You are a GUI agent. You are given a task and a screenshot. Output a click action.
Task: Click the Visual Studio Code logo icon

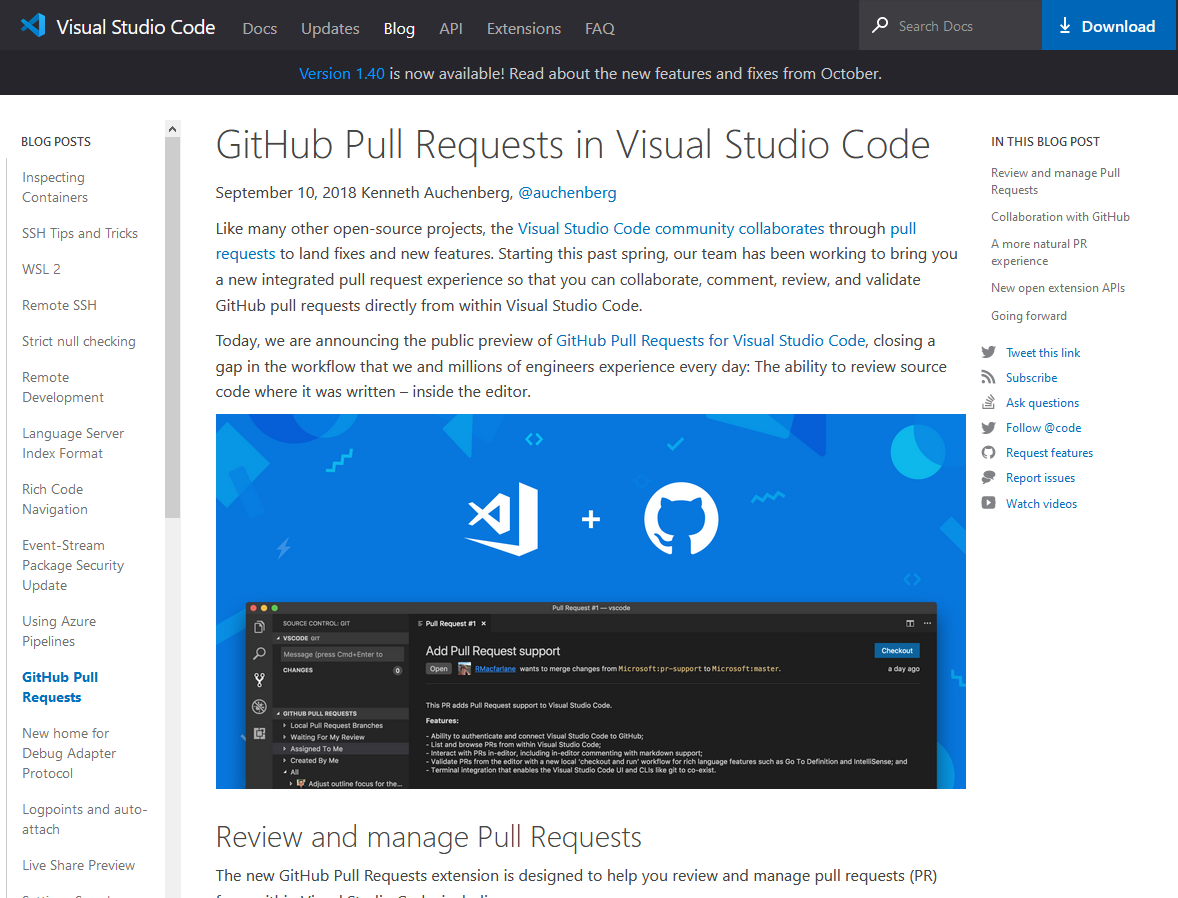pos(33,26)
